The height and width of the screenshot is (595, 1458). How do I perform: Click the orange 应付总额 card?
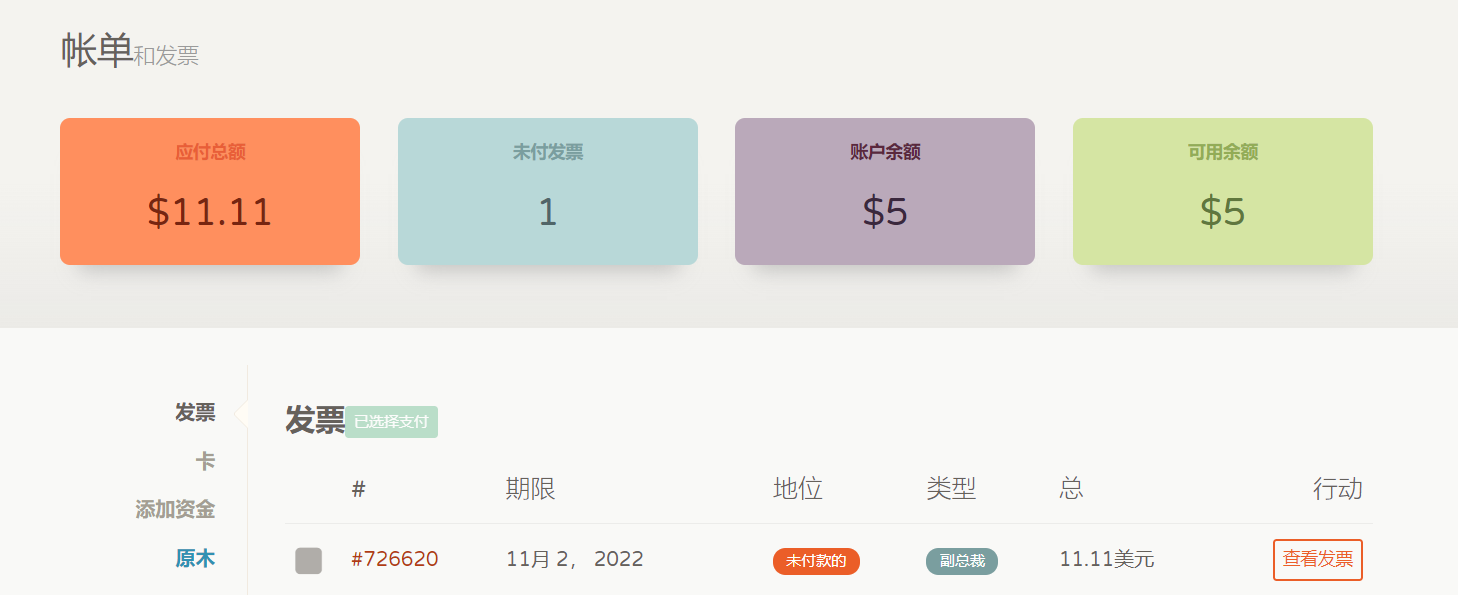[x=210, y=192]
